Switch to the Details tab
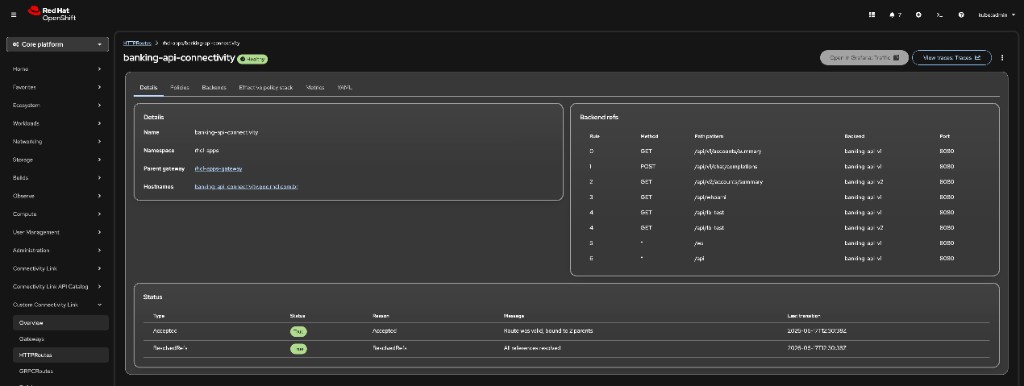1024x386 pixels. coord(148,88)
